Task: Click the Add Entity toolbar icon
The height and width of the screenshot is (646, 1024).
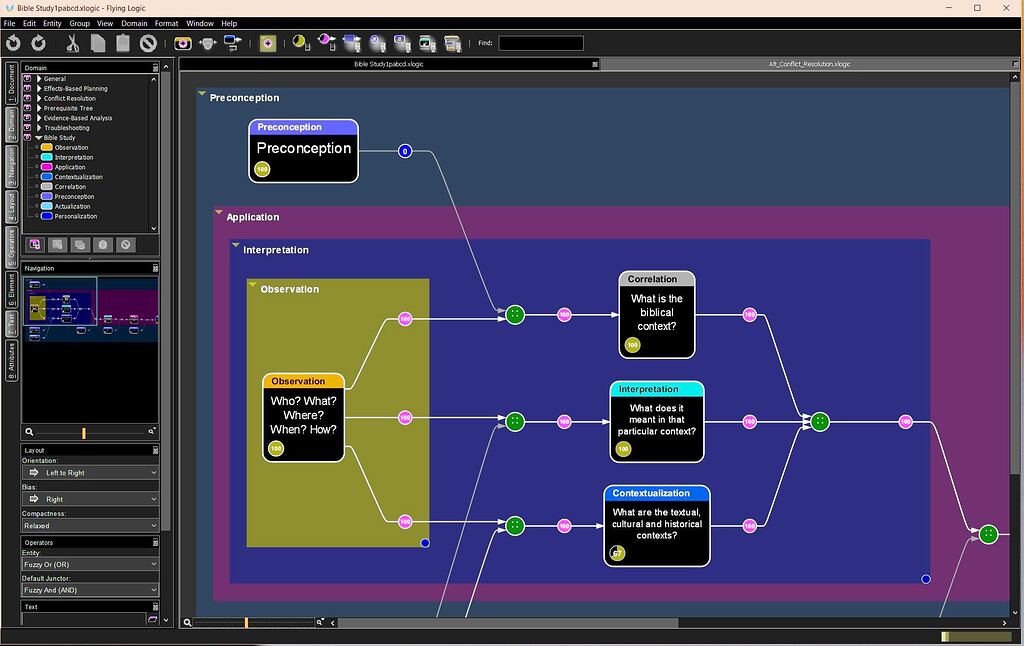Action: click(183, 43)
